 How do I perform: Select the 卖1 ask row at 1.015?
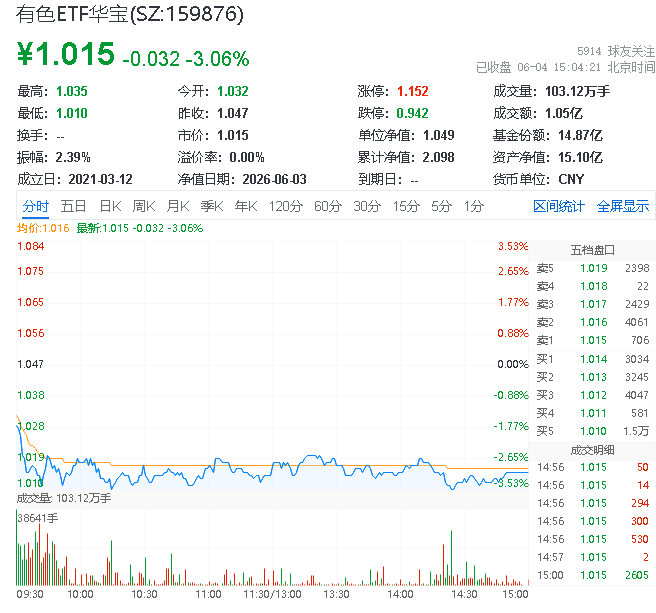[x=593, y=341]
